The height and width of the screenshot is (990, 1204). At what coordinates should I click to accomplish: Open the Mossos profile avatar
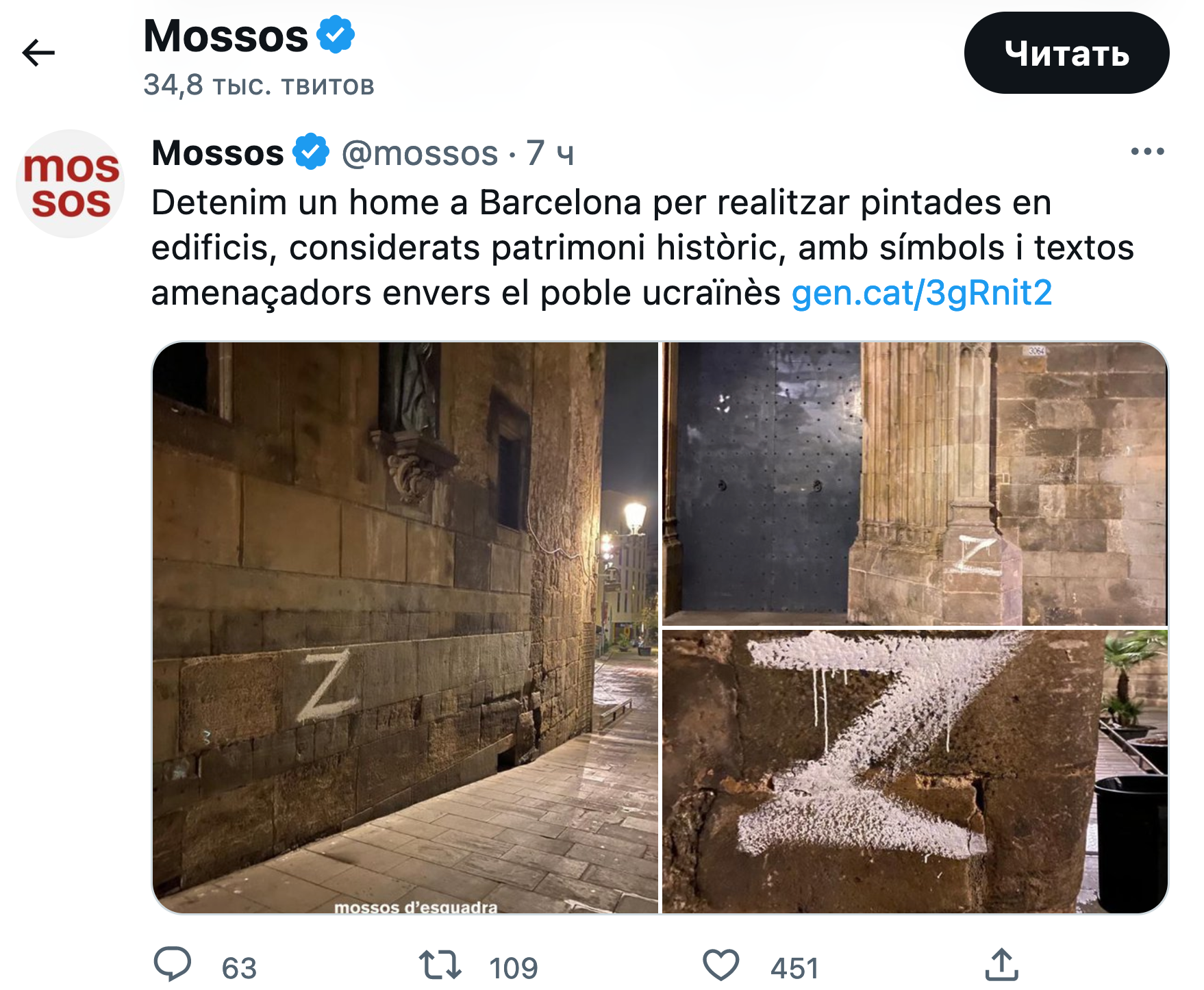tap(71, 184)
